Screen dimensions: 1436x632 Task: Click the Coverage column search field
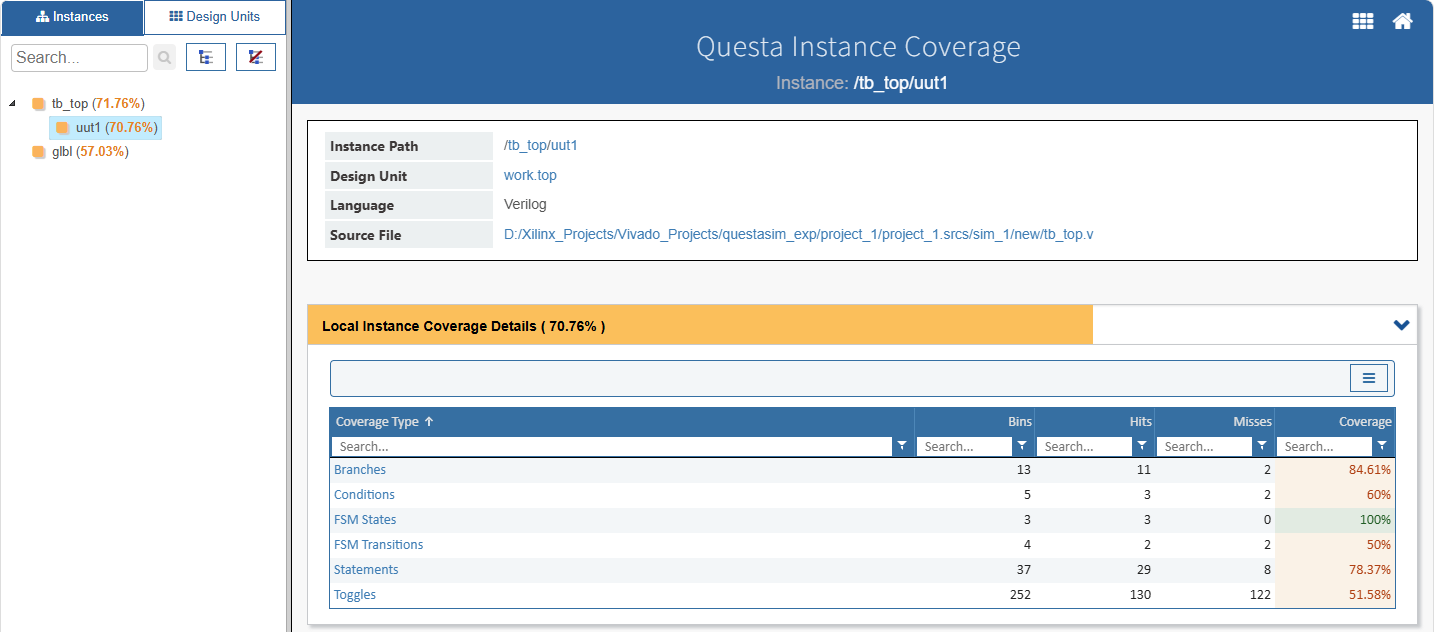(1325, 447)
